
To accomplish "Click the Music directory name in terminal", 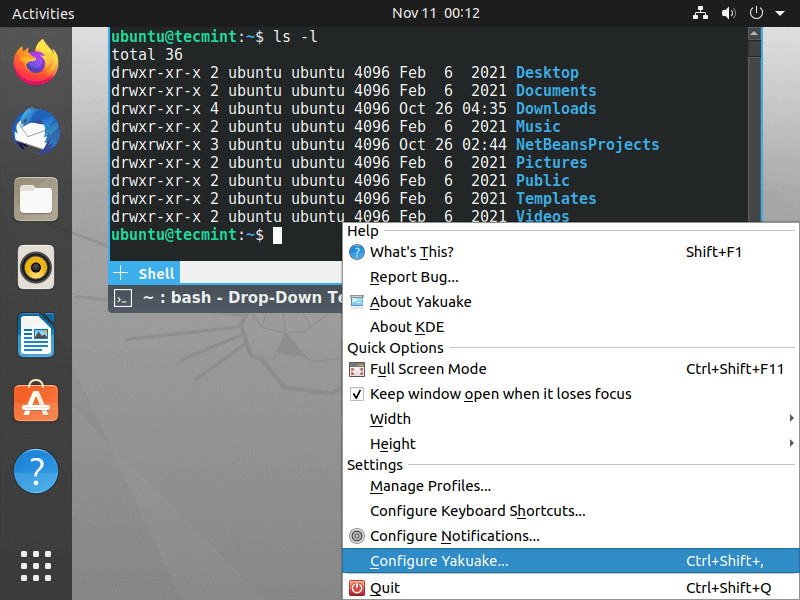I will click(x=538, y=127).
